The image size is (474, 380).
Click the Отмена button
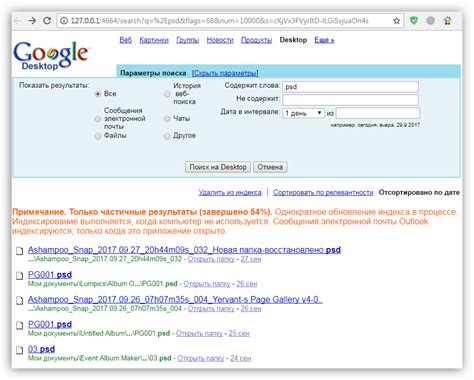(270, 167)
